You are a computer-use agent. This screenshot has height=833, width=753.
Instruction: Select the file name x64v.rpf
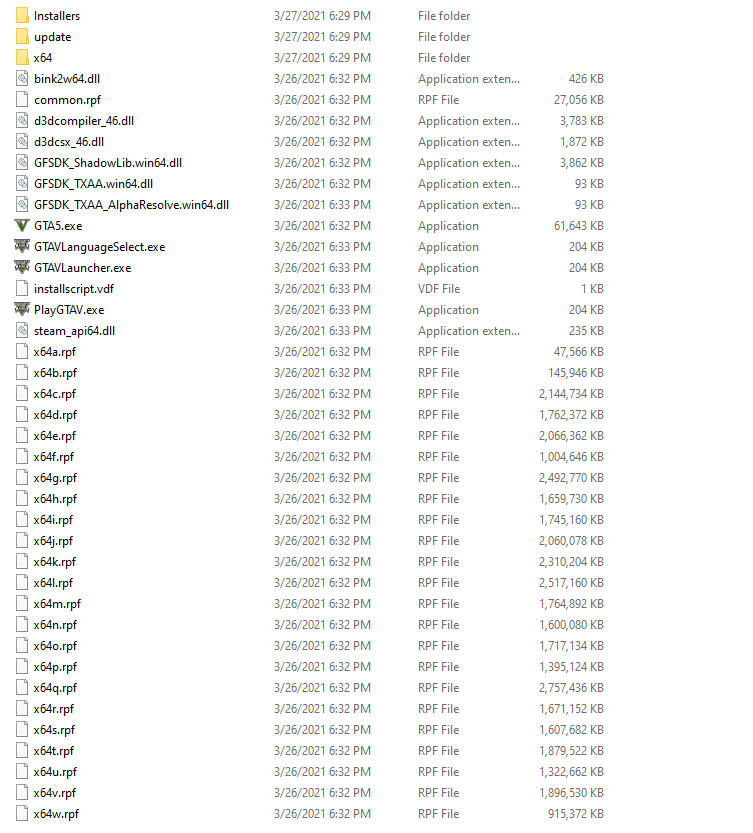point(55,793)
